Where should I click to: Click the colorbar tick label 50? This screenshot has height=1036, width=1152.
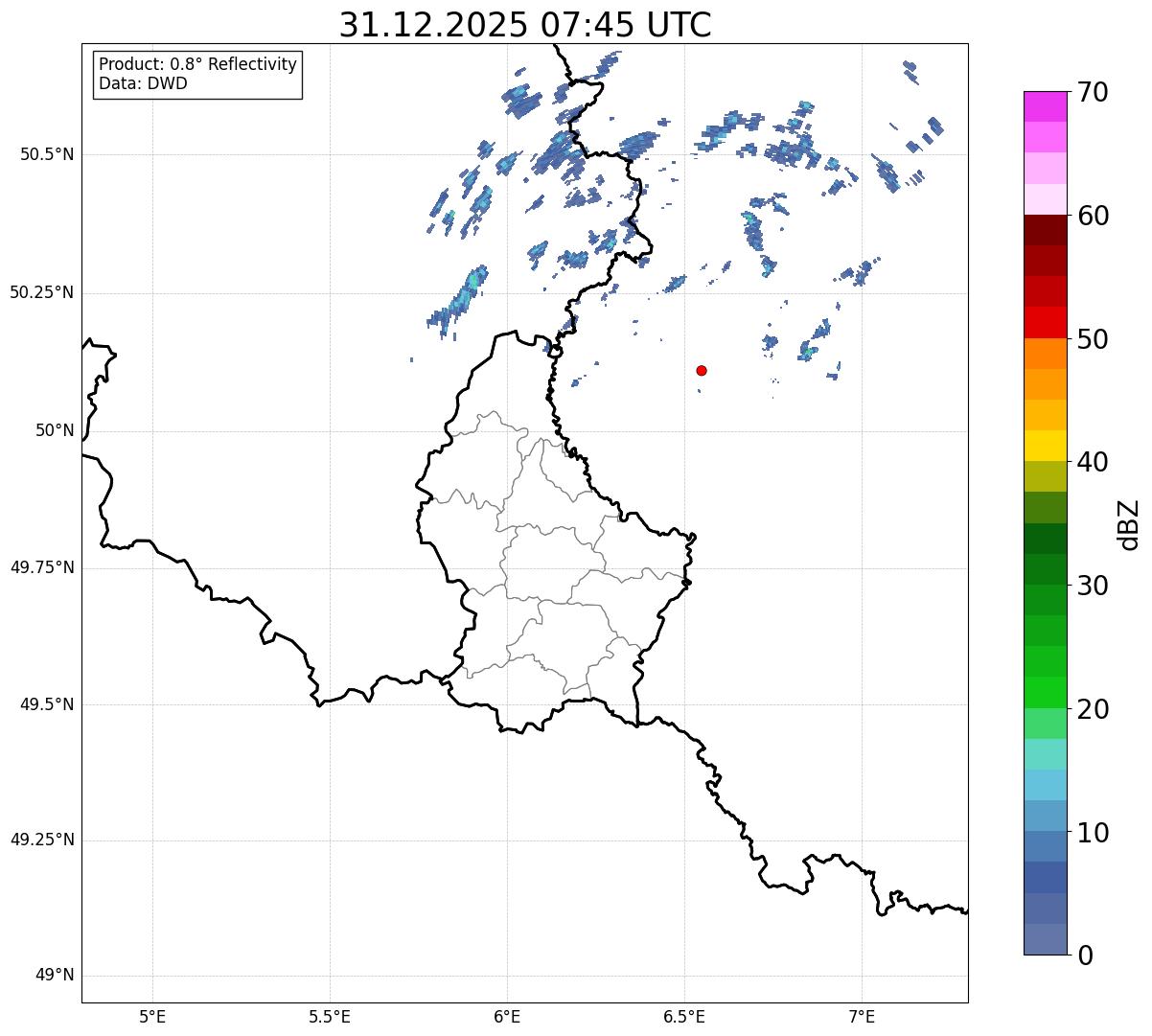click(x=1093, y=339)
